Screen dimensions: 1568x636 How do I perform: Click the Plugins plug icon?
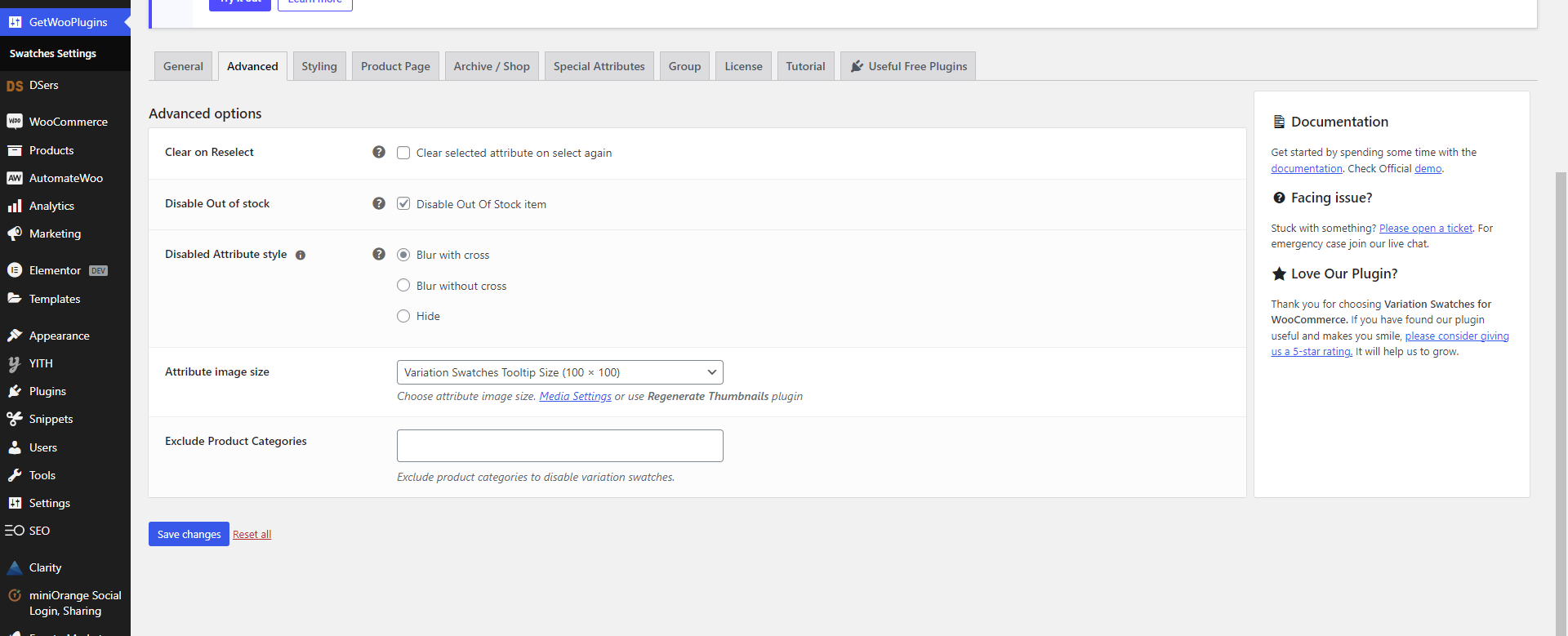(x=15, y=391)
